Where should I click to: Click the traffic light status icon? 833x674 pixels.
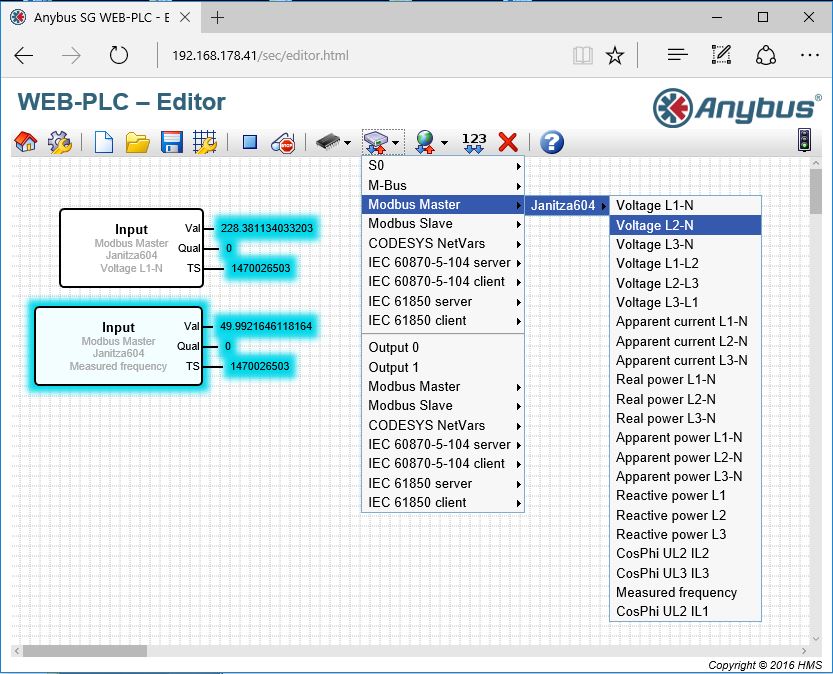[805, 140]
